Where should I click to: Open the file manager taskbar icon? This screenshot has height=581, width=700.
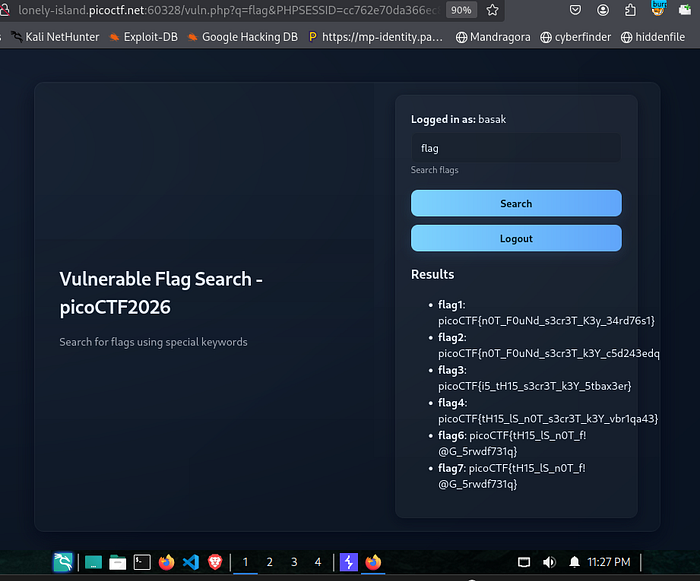coord(117,562)
